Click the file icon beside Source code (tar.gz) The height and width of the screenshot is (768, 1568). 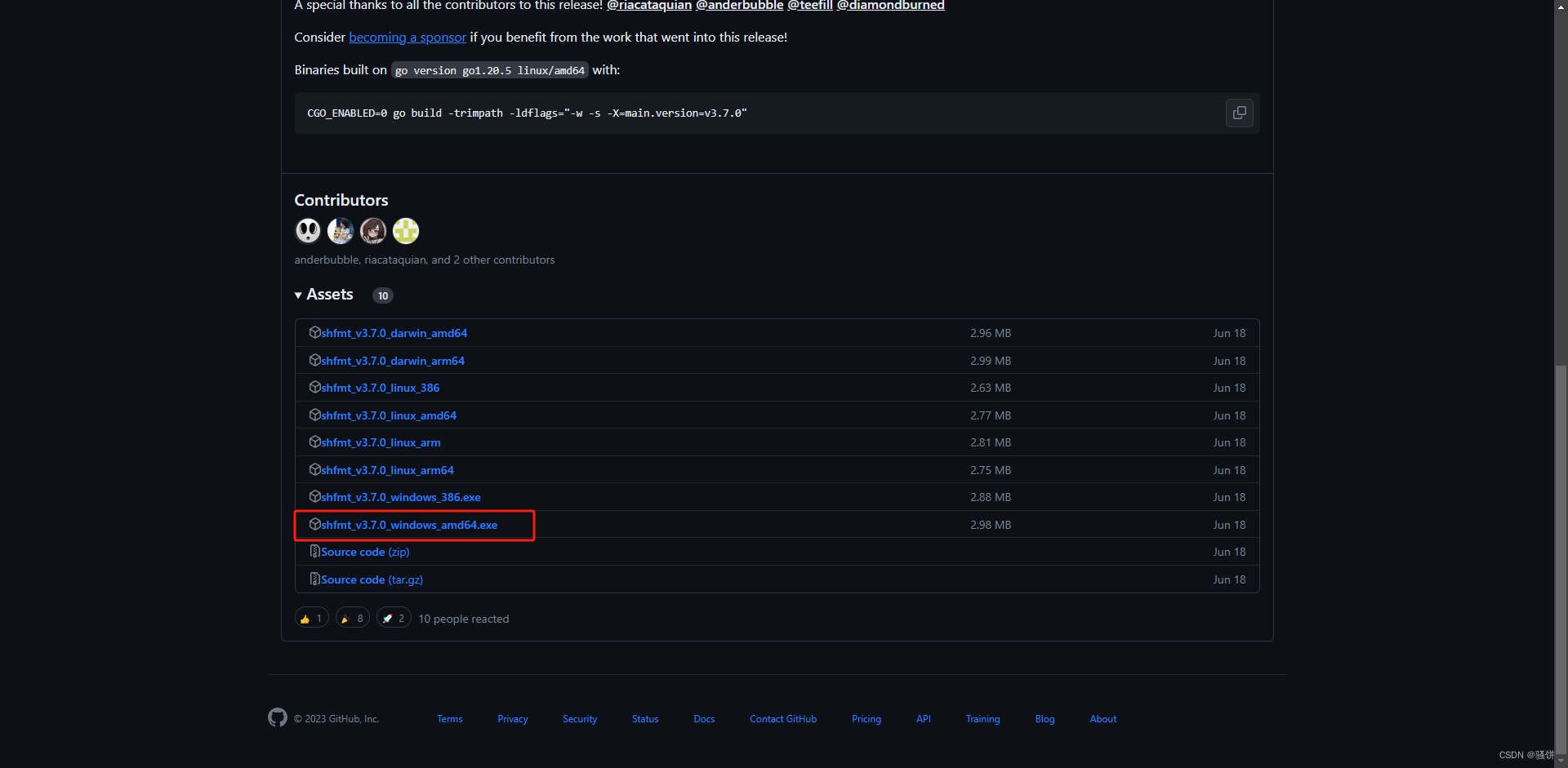click(314, 579)
